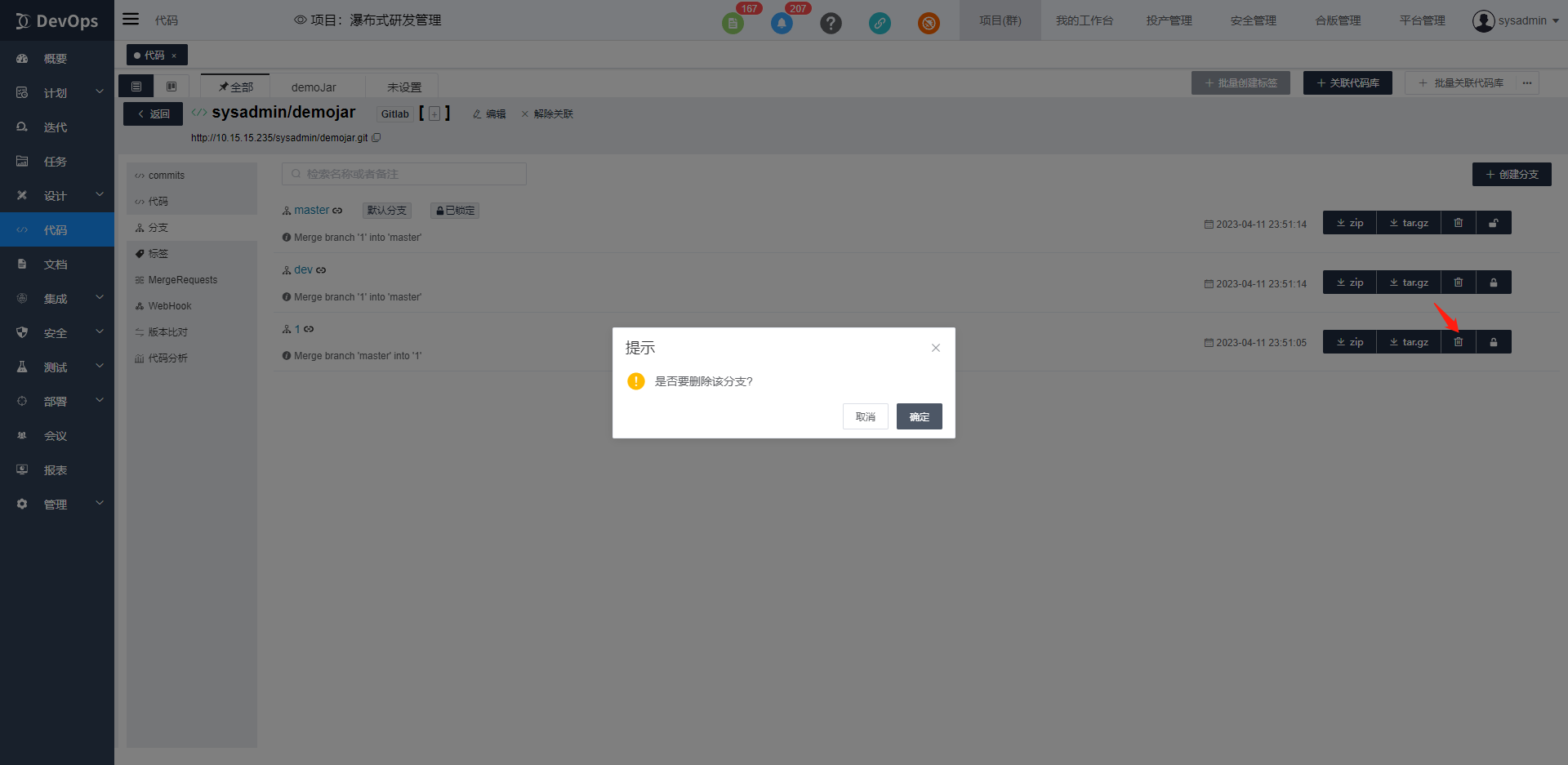Open the help question mark icon
Screen dimensions: 1568x765
pyautogui.click(x=831, y=23)
